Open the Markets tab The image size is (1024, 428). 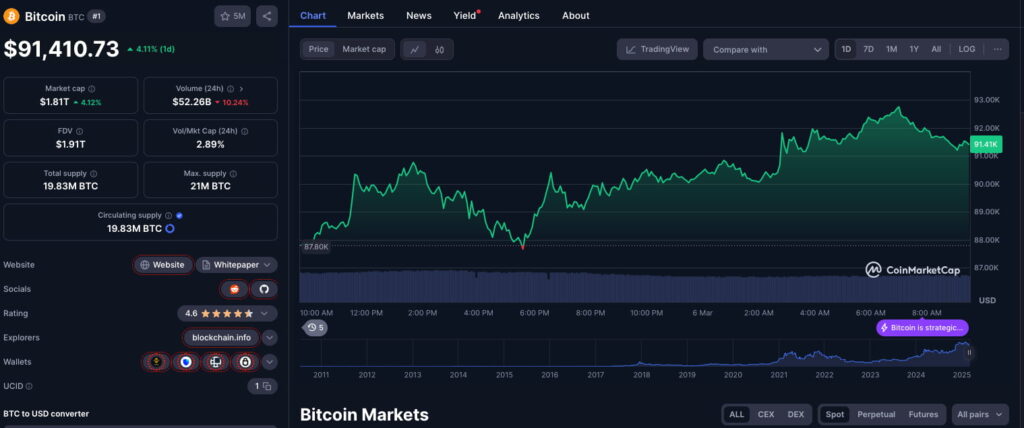(366, 15)
